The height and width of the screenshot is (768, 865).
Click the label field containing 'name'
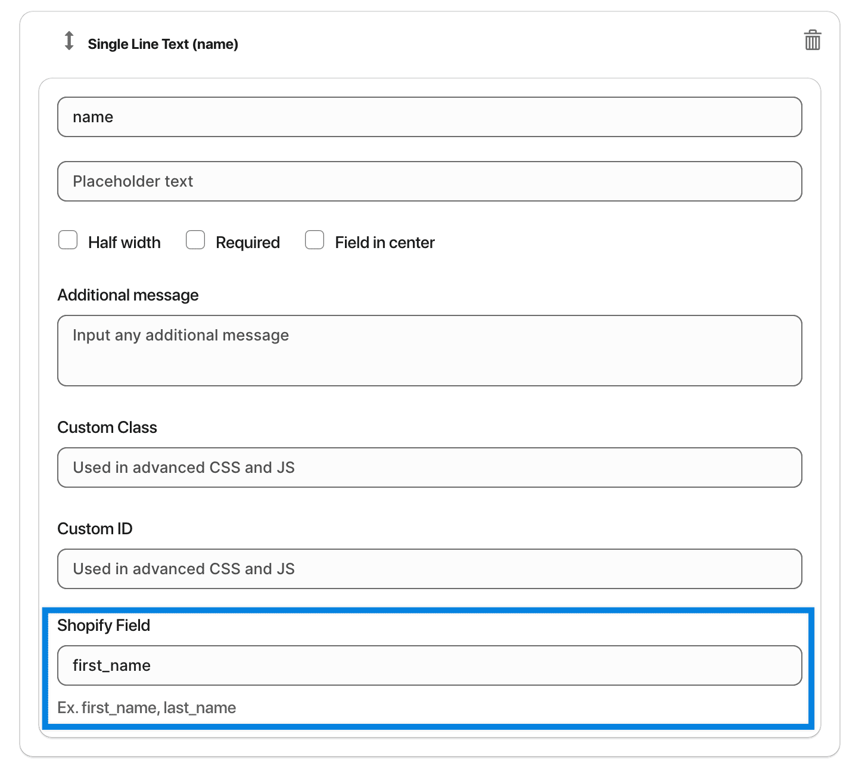click(x=430, y=117)
